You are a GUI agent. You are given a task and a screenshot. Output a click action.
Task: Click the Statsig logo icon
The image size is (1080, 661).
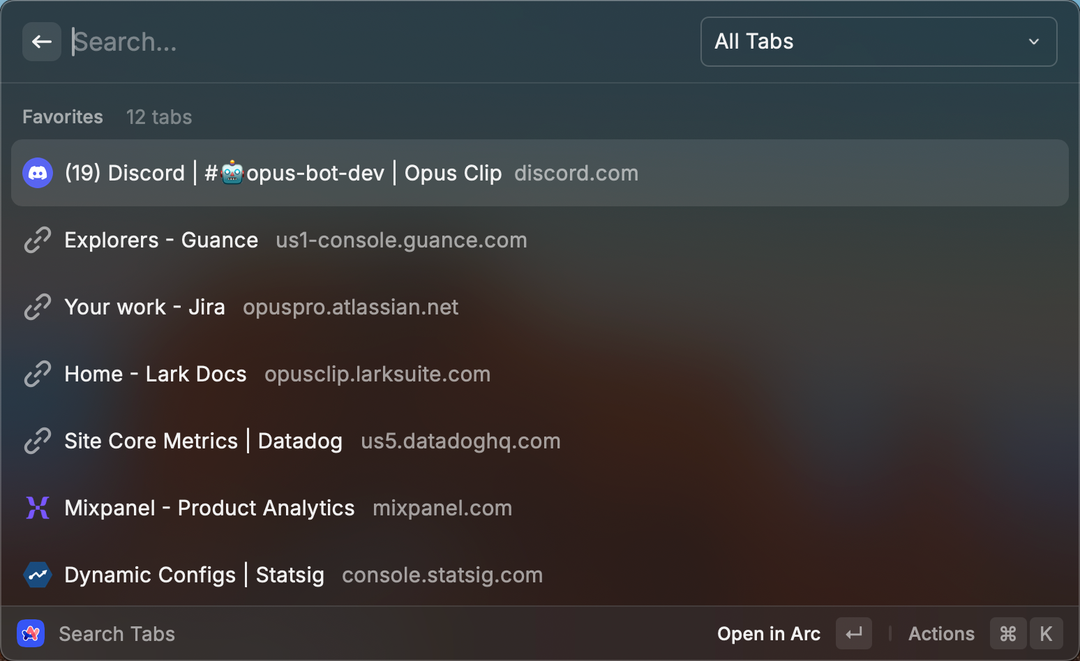click(37, 575)
